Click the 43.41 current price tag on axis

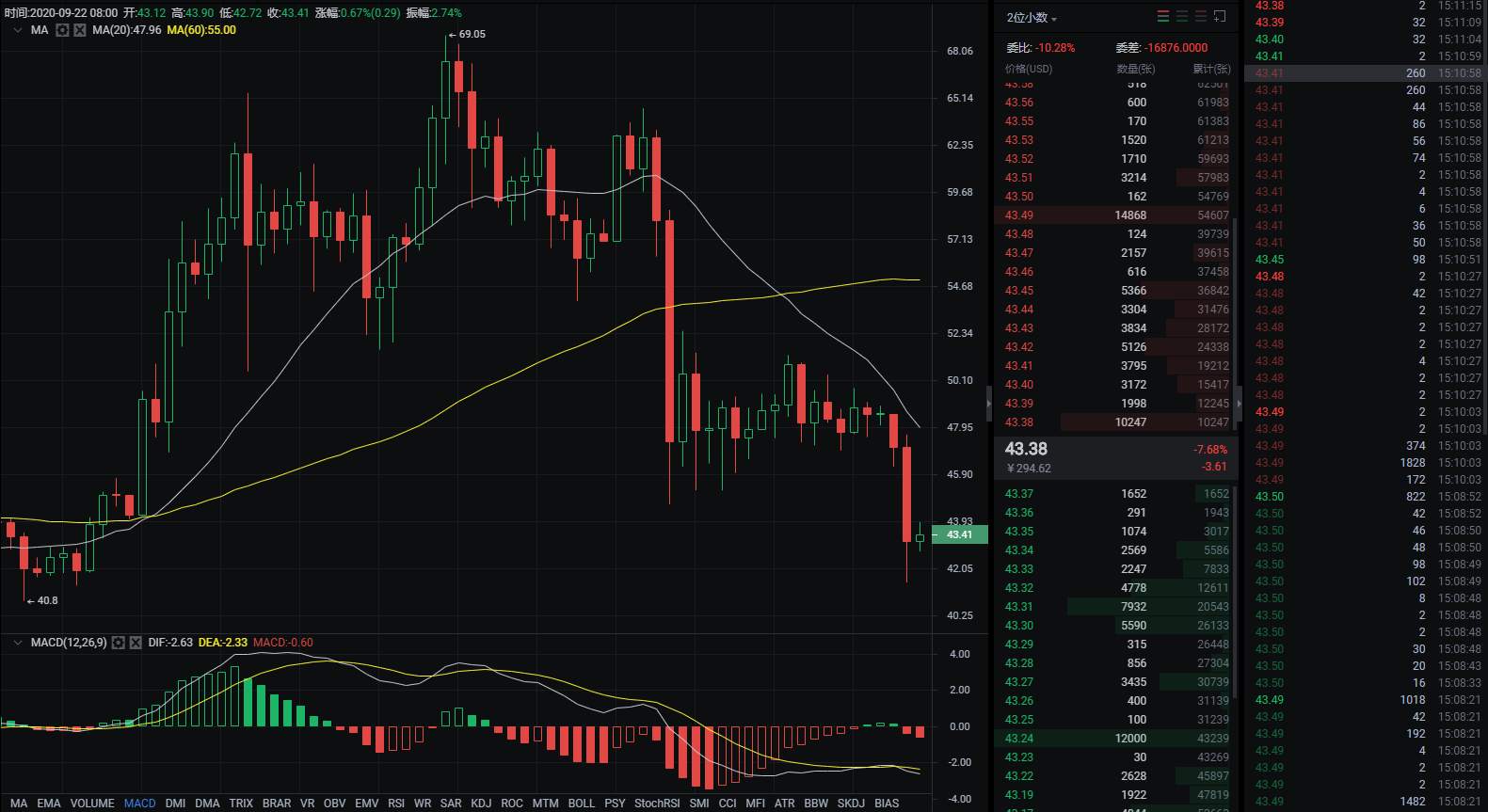[960, 534]
